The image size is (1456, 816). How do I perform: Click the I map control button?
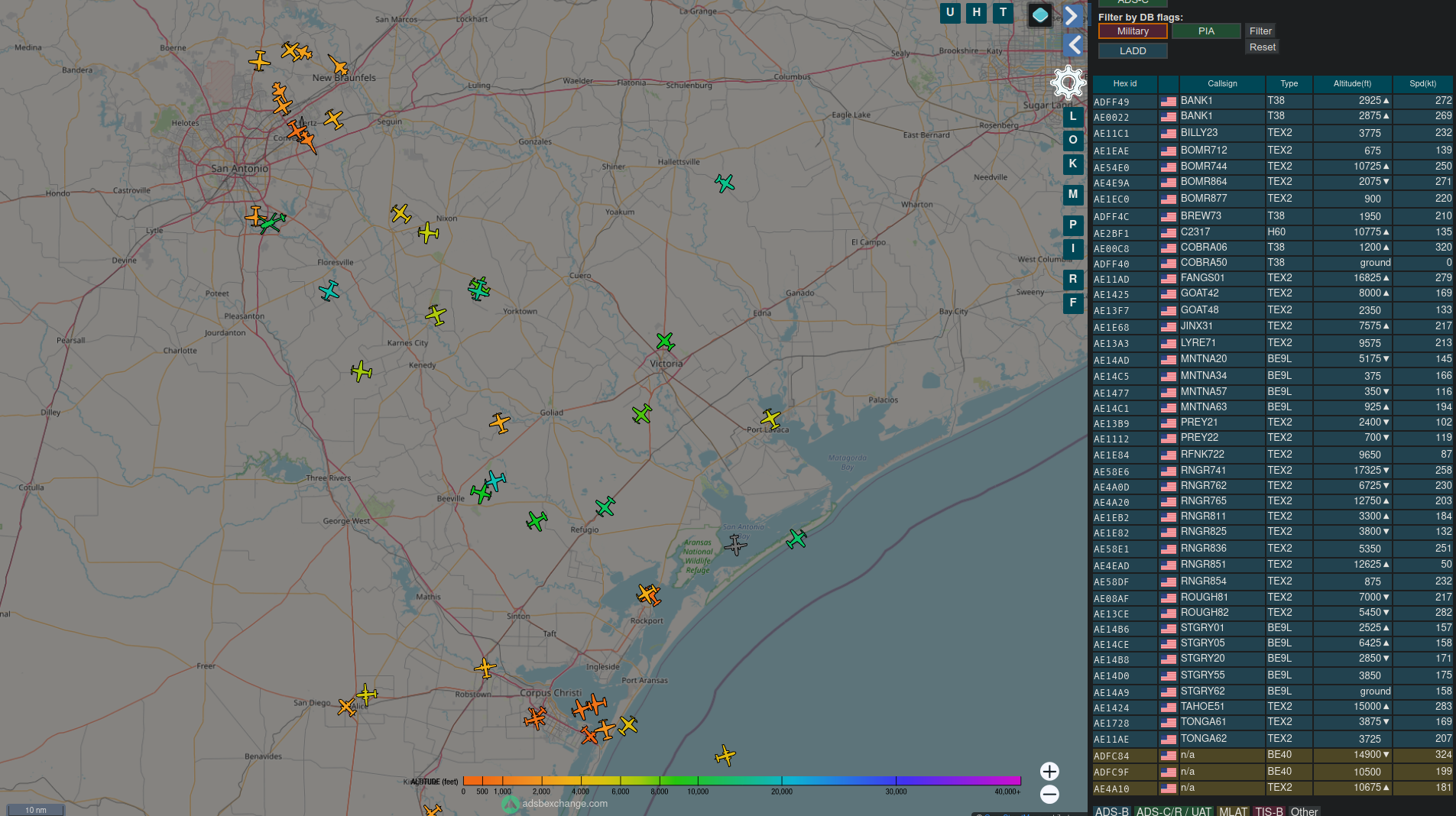point(1073,249)
